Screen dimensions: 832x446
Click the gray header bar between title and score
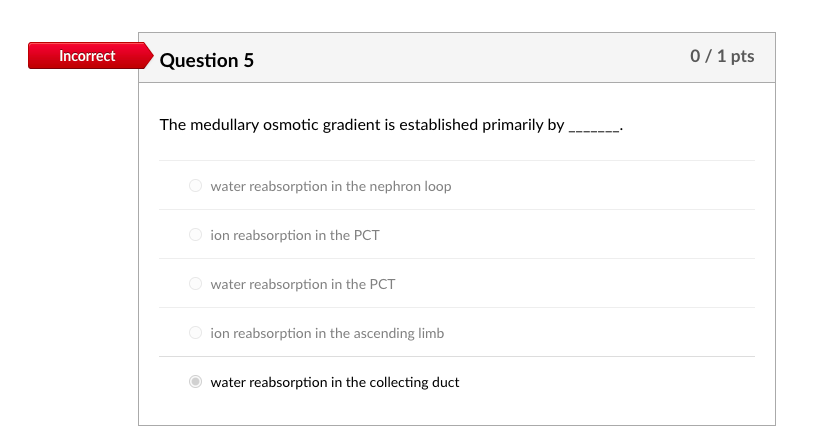[x=470, y=58]
